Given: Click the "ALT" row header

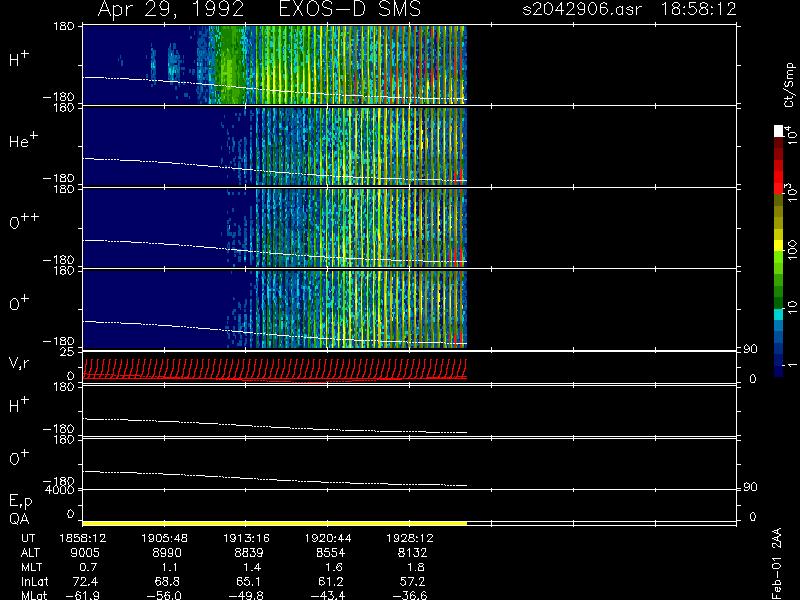Looking at the screenshot, I should point(30,553).
